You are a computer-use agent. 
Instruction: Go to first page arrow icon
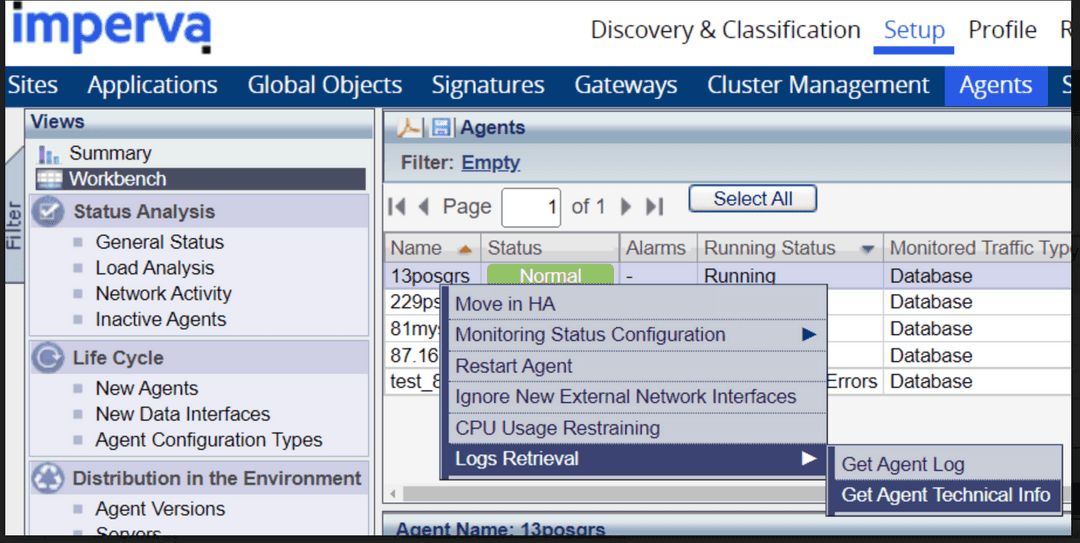pyautogui.click(x=397, y=207)
